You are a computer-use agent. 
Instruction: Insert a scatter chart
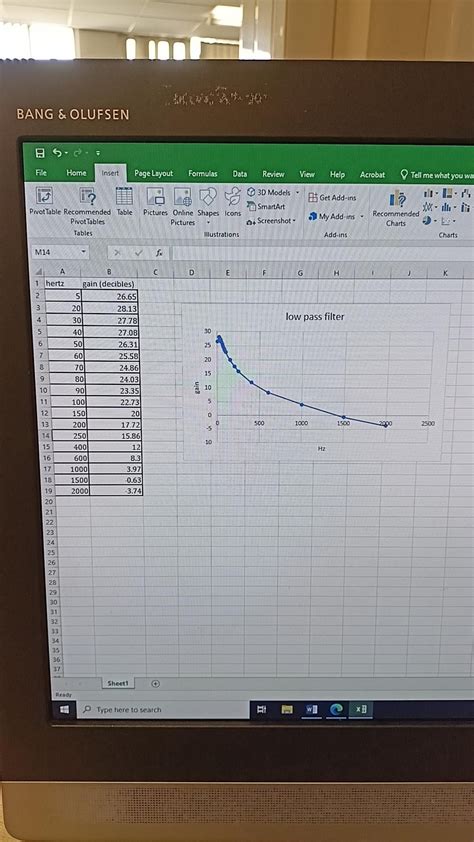pos(448,221)
